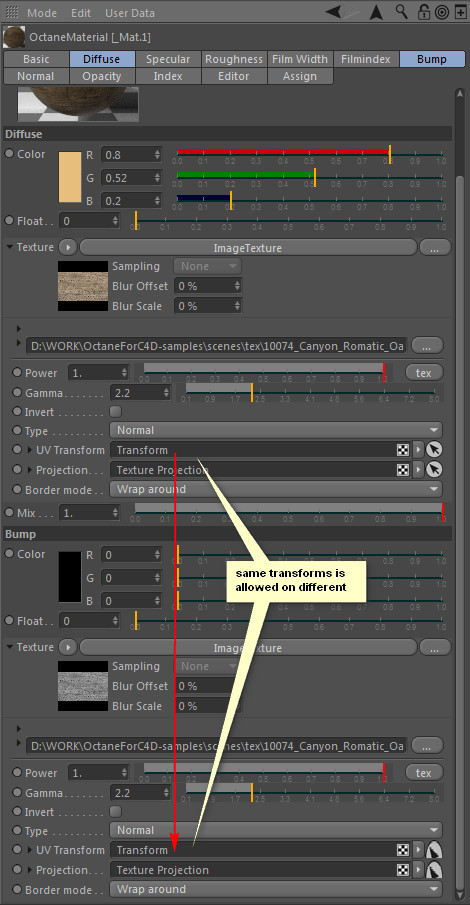Click the new attribute manager plus icon
Viewport: 470px width, 905px height.
point(461,12)
